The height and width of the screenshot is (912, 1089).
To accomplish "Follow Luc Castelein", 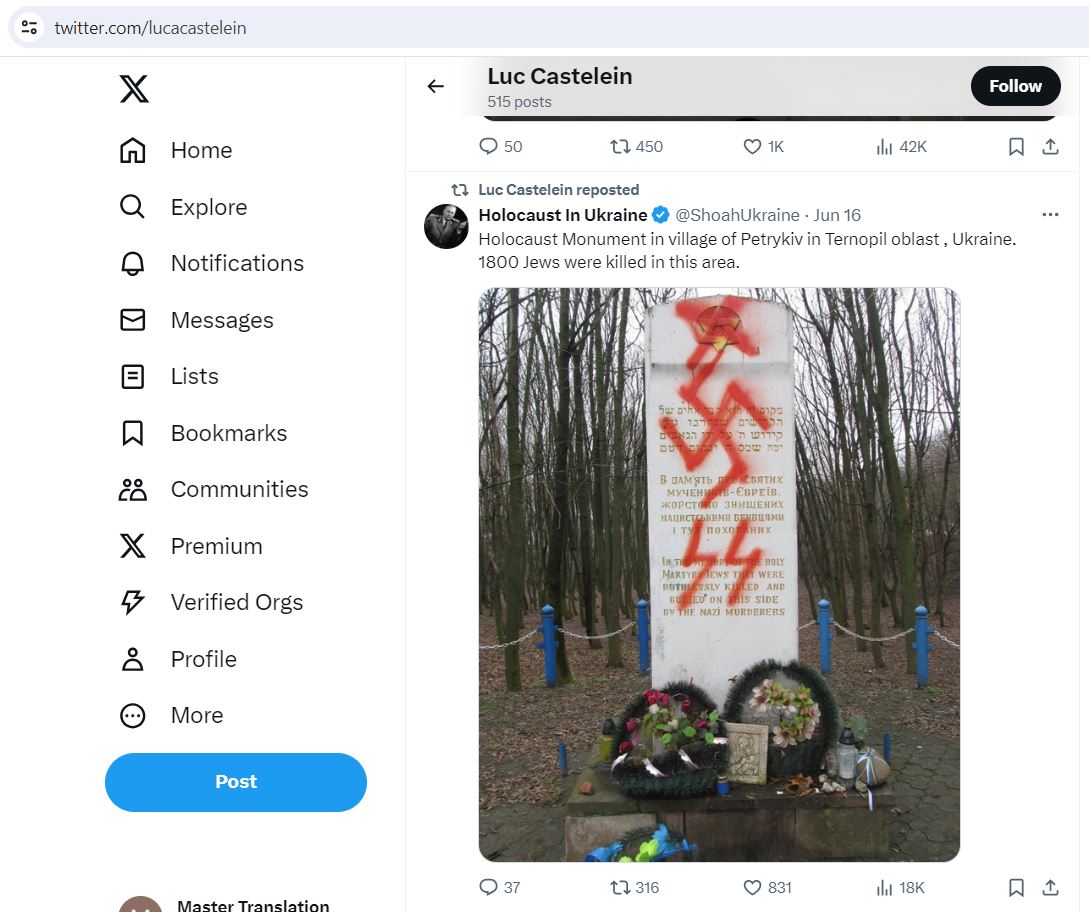I will [x=1015, y=86].
